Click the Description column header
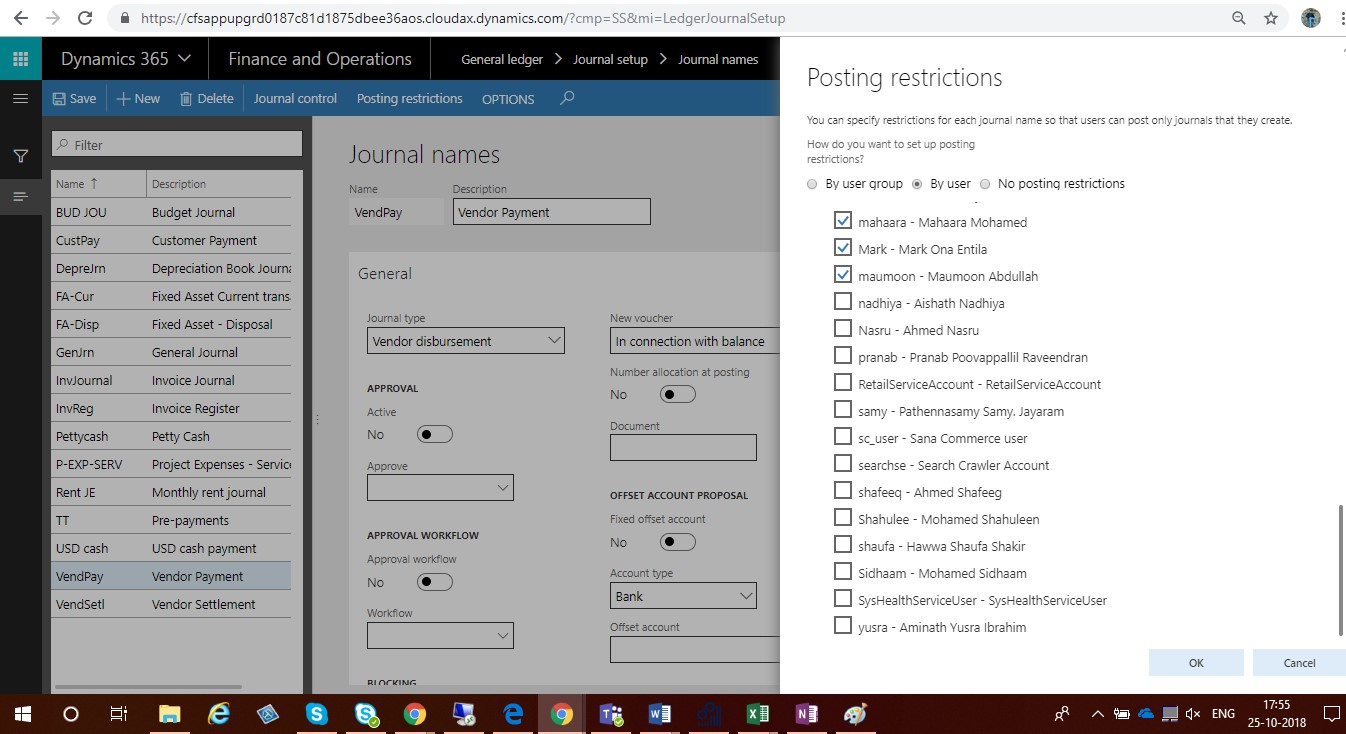 [179, 184]
